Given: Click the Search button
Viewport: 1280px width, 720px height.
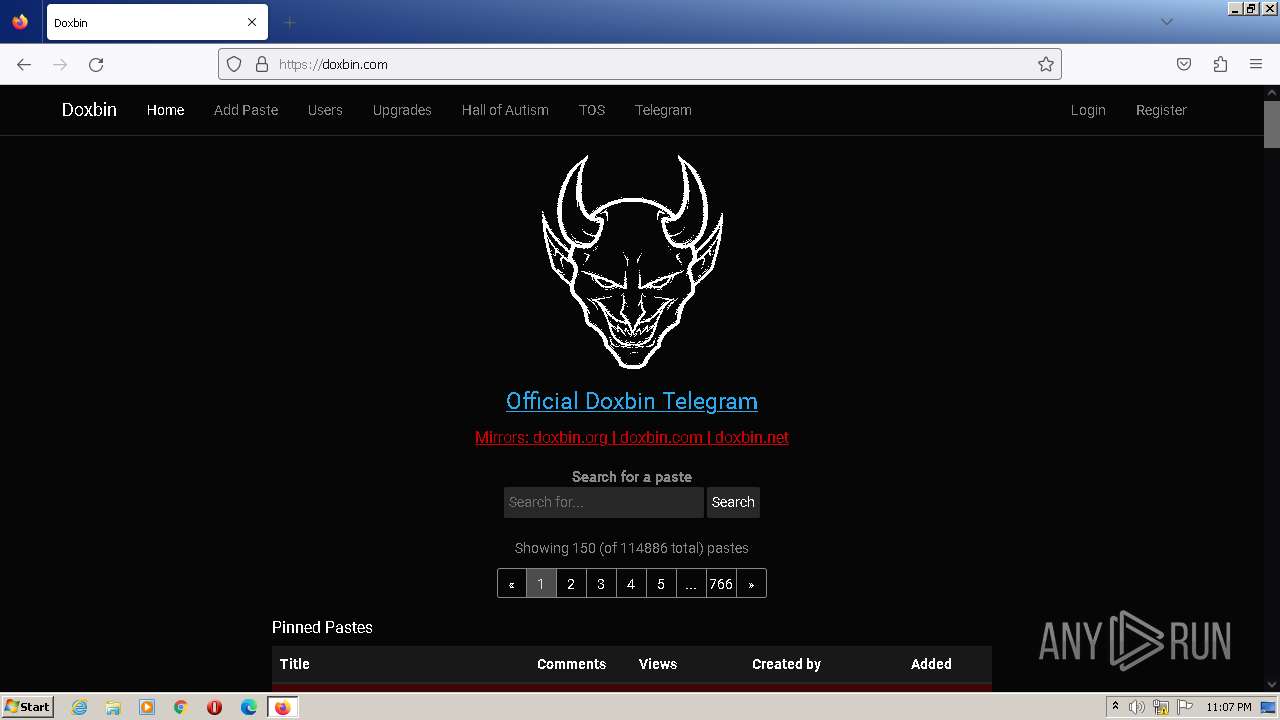Looking at the screenshot, I should pyautogui.click(x=733, y=502).
